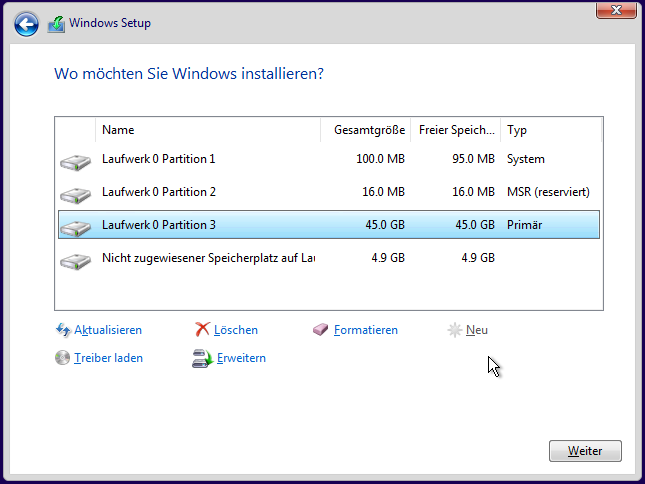Click the Primär type cell

click(524, 225)
